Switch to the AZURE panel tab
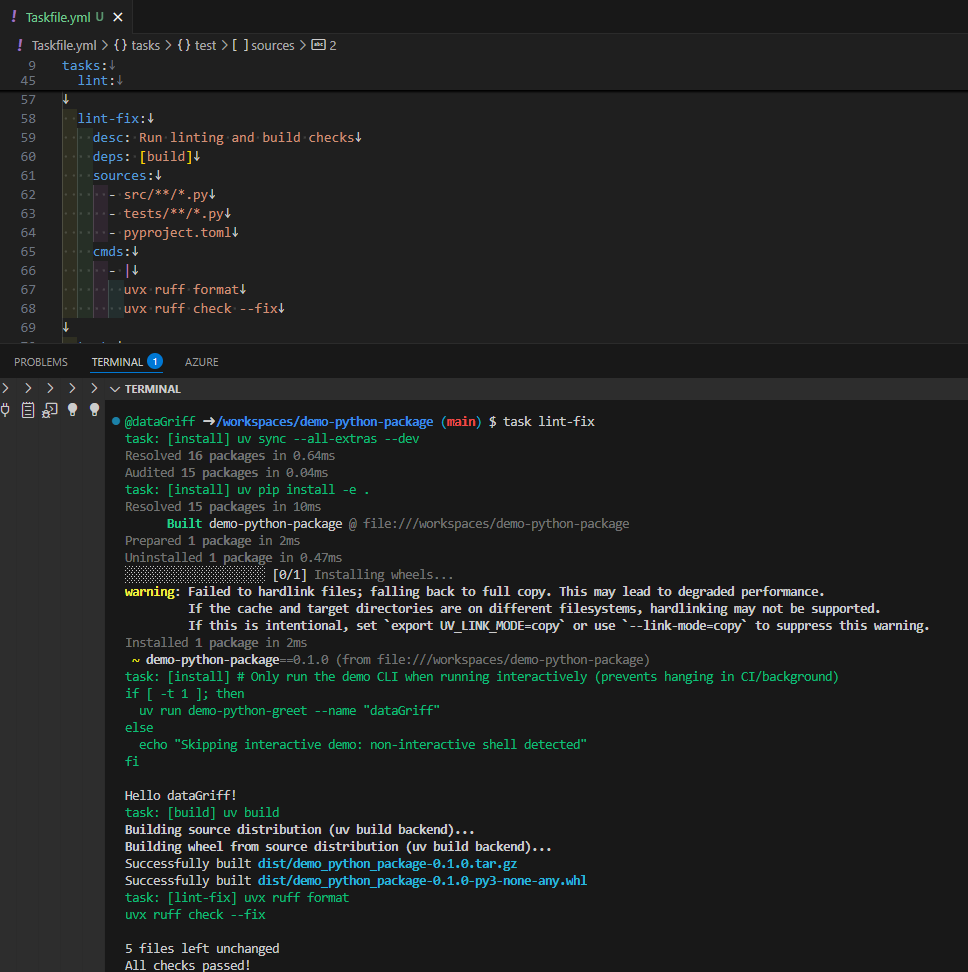The height and width of the screenshot is (972, 968). [x=201, y=362]
